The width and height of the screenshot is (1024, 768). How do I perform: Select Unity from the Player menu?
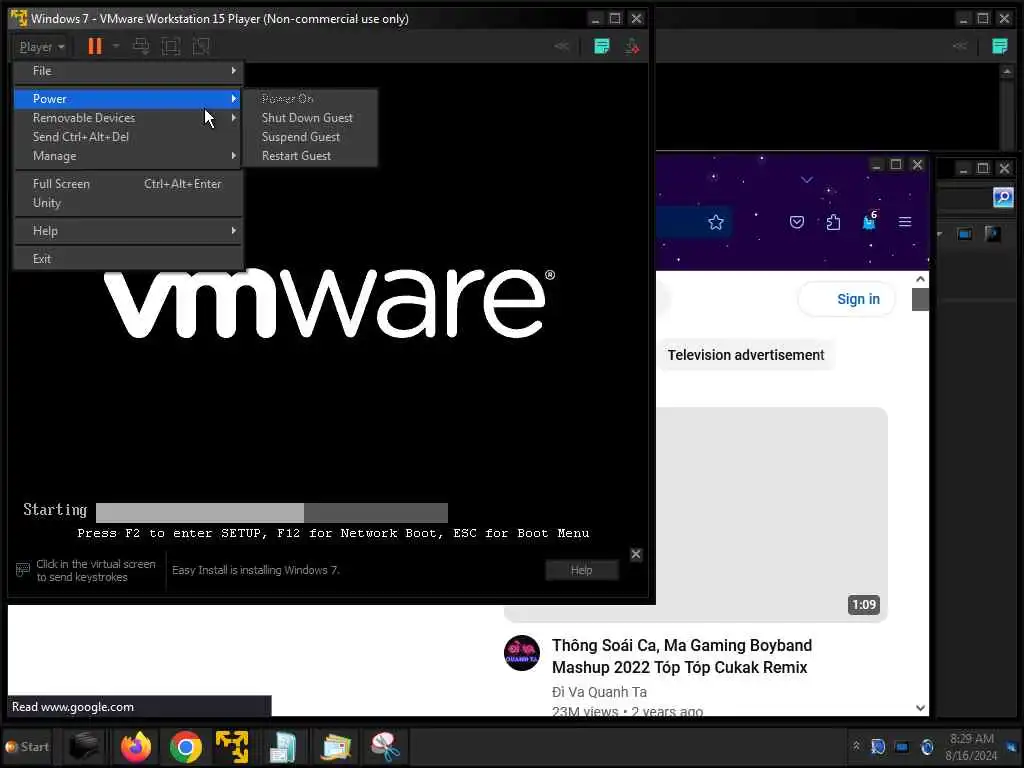(129, 202)
